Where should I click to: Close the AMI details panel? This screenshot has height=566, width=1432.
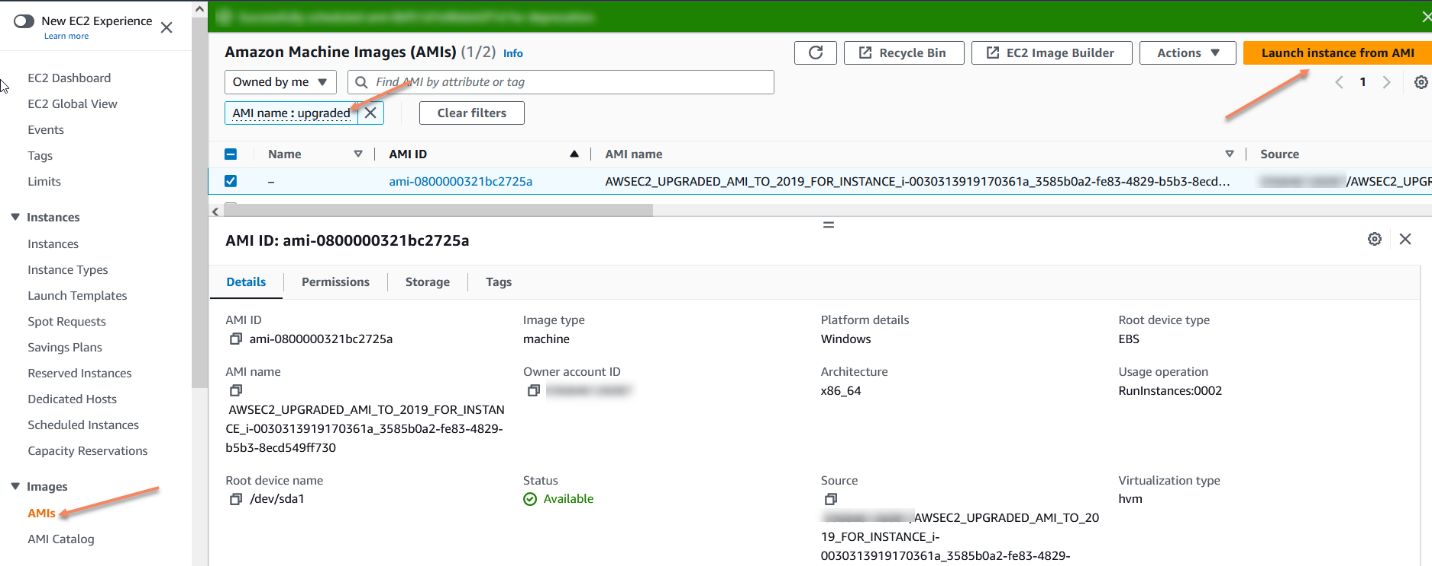(x=1405, y=239)
